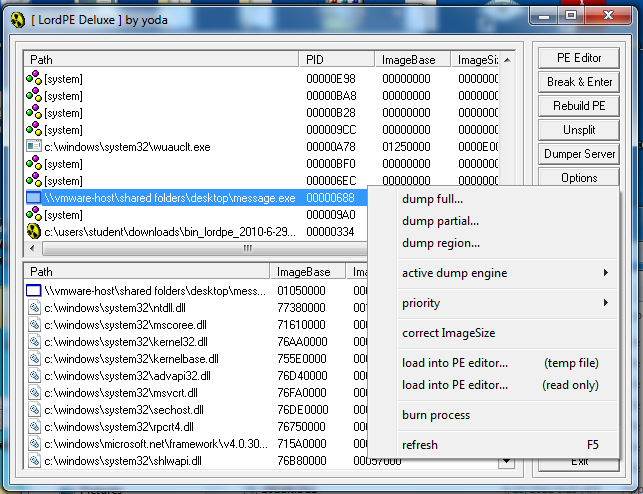Load into PE editor read only
The height and width of the screenshot is (494, 643).
point(494,385)
